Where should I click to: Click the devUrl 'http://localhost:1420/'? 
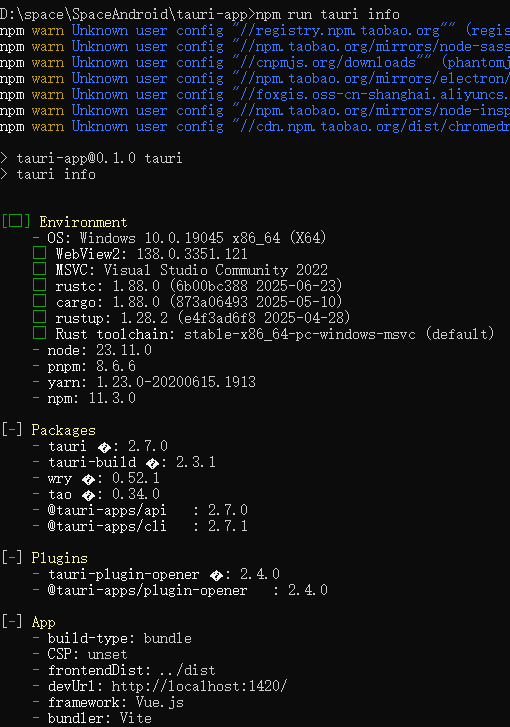coord(199,686)
